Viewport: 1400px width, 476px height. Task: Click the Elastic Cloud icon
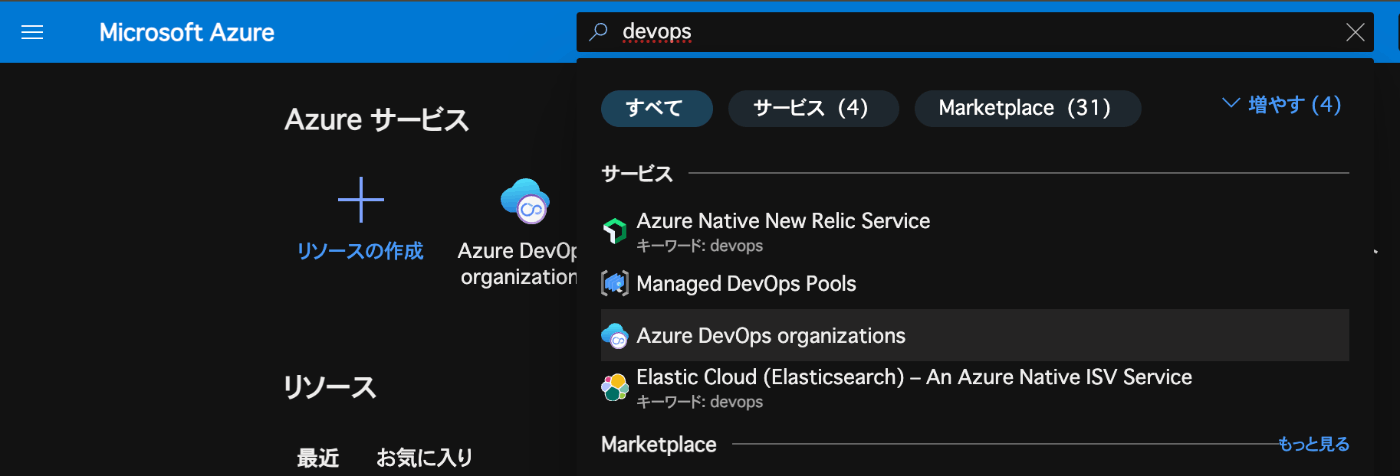pyautogui.click(x=614, y=388)
